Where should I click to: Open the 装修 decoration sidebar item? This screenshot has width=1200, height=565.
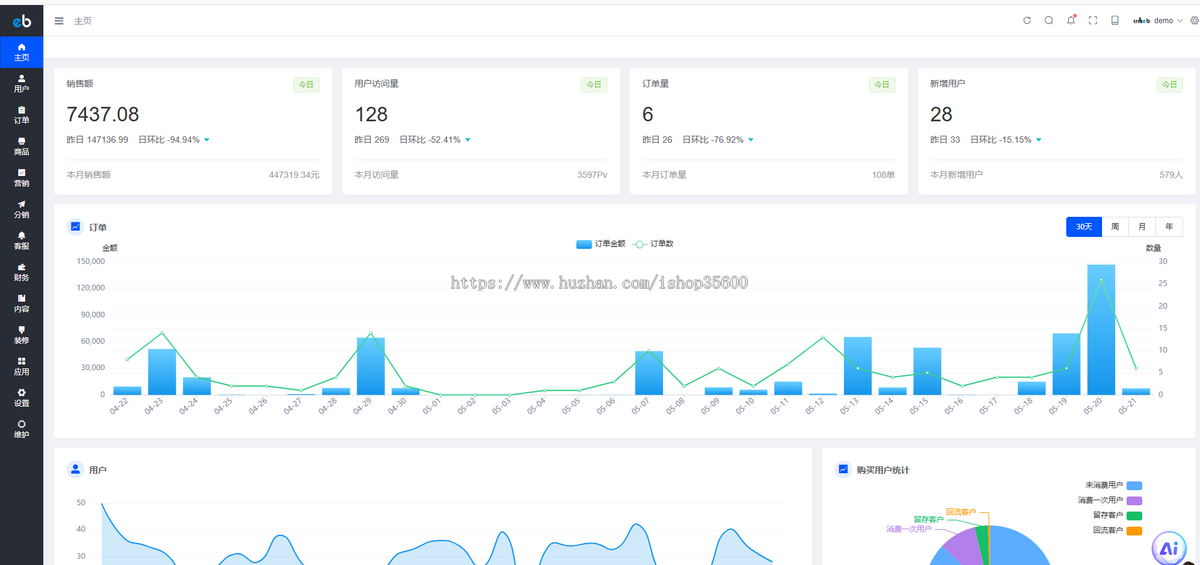coord(21,335)
